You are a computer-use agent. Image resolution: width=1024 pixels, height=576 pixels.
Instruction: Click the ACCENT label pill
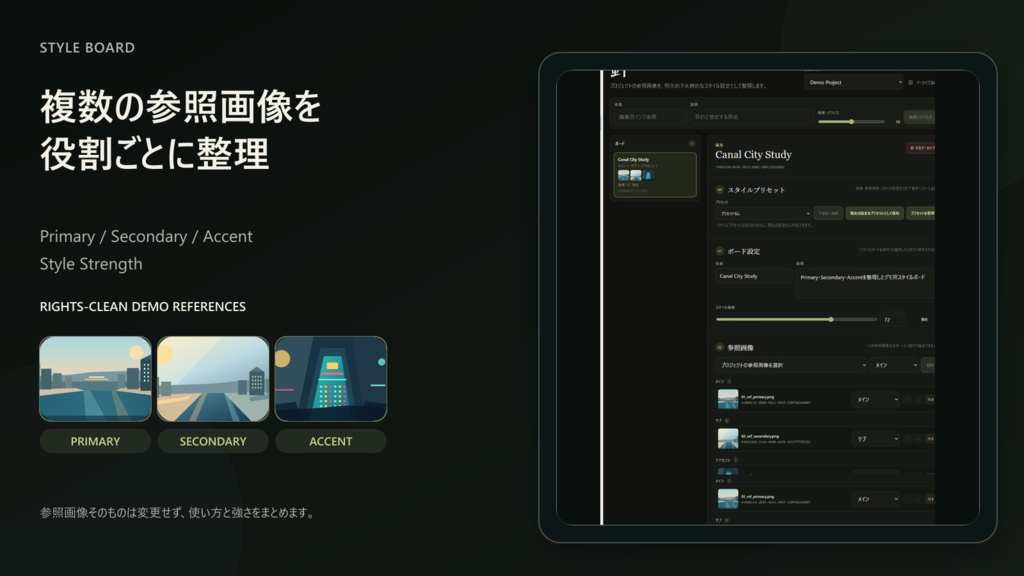[x=330, y=441]
